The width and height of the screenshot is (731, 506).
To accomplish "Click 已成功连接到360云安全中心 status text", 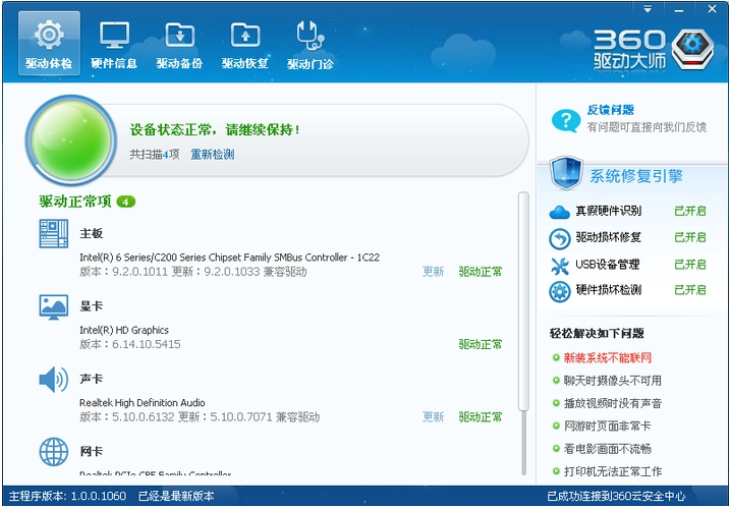I will 616,496.
